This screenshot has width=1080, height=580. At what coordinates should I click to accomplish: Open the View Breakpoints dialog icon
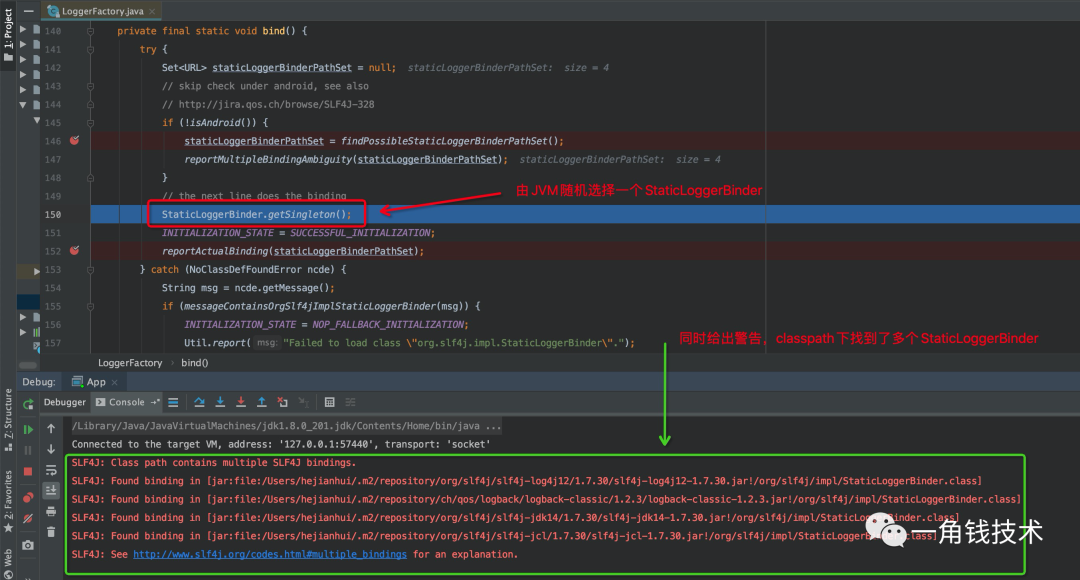(28, 497)
